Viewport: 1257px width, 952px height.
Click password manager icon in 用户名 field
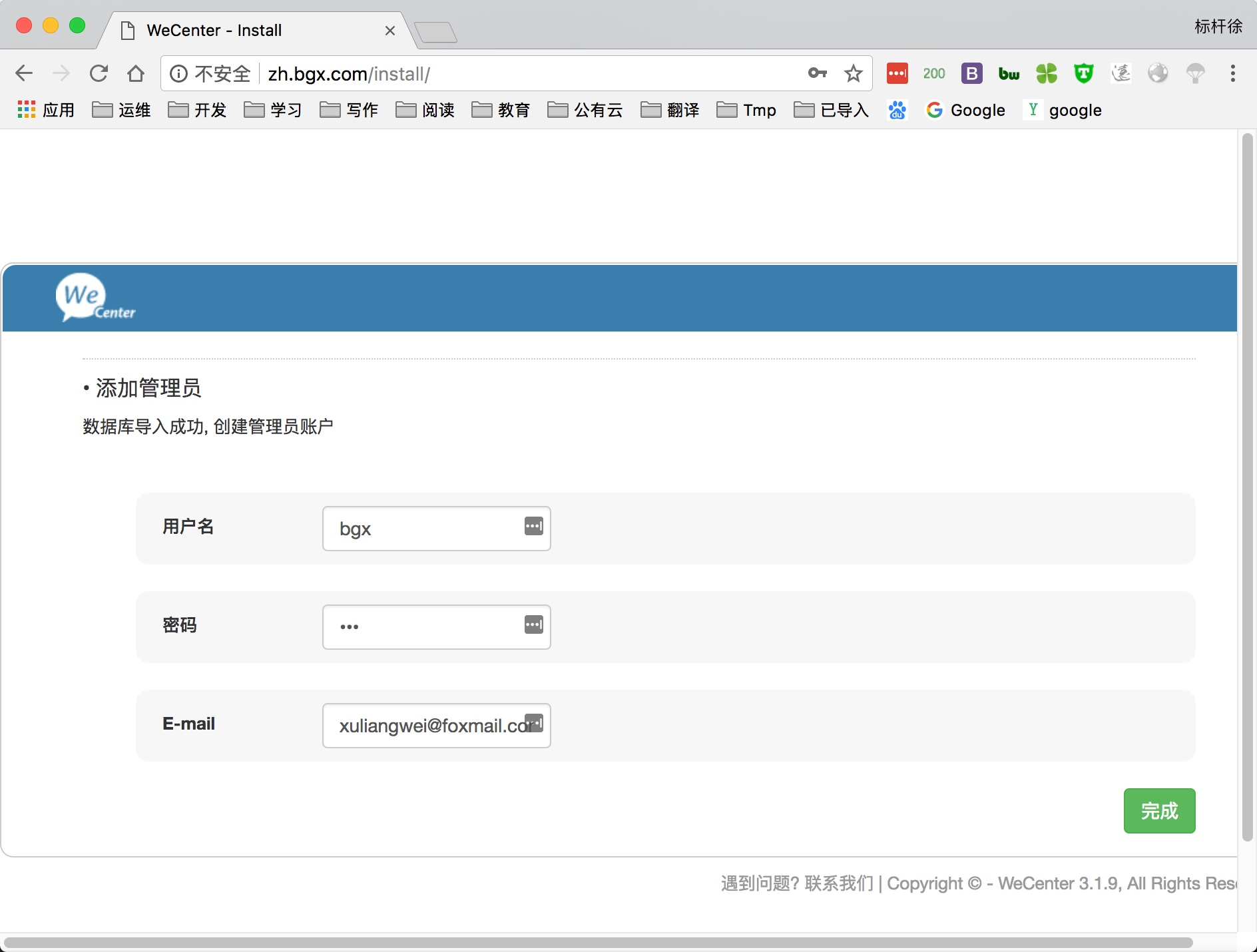click(534, 526)
